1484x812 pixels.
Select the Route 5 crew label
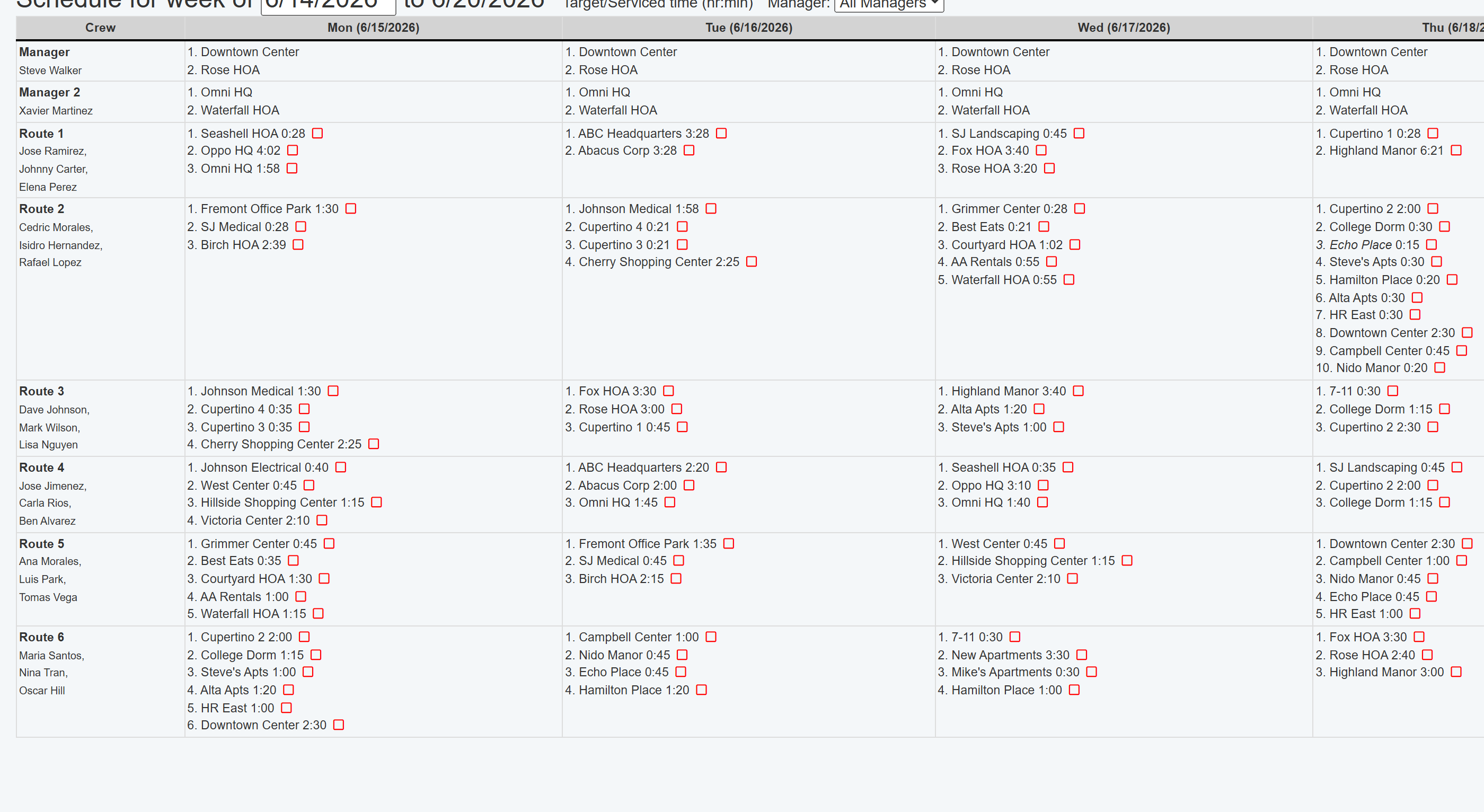[41, 544]
